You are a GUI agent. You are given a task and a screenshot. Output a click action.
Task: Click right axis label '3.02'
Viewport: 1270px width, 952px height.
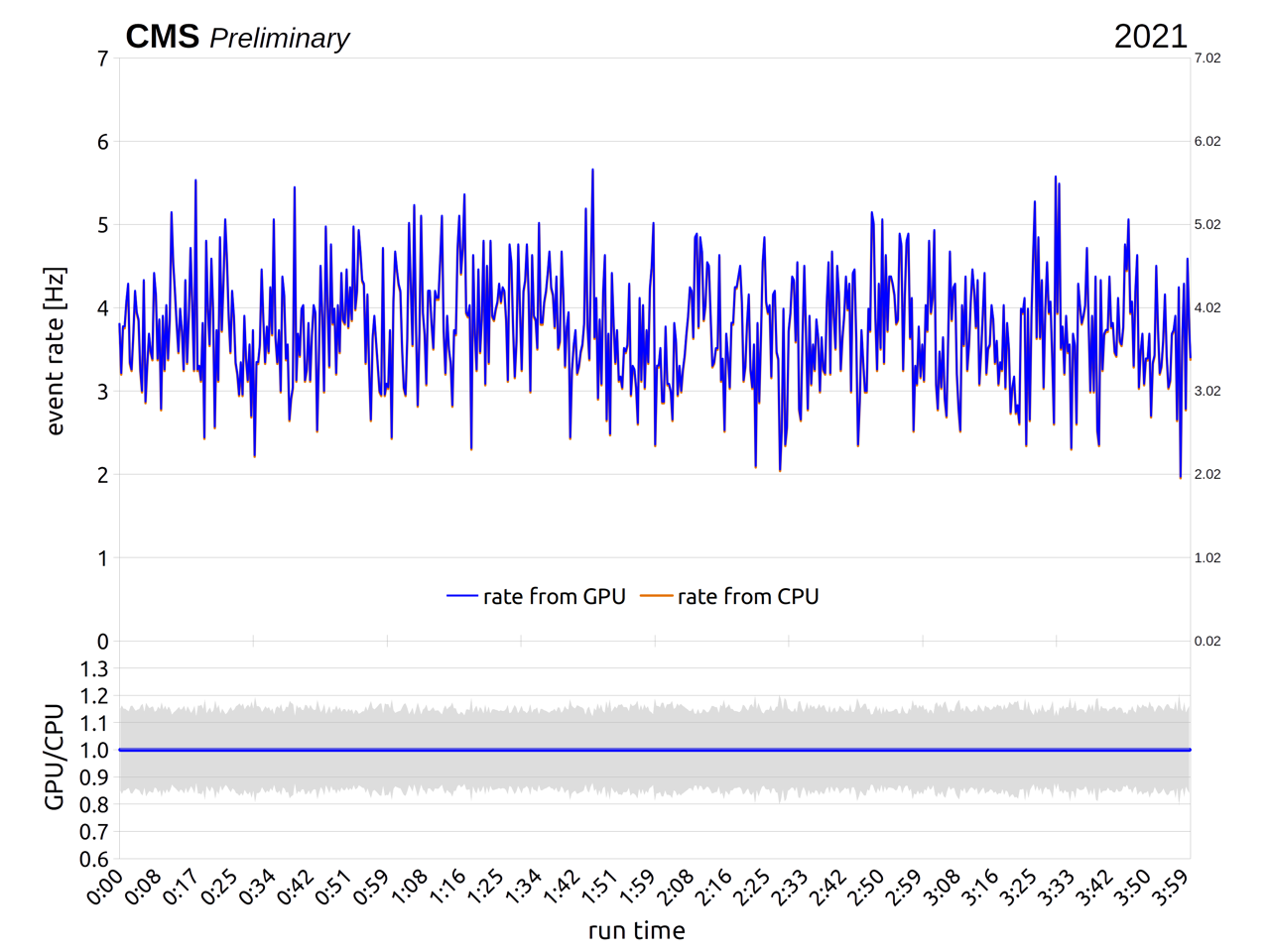1207,391
